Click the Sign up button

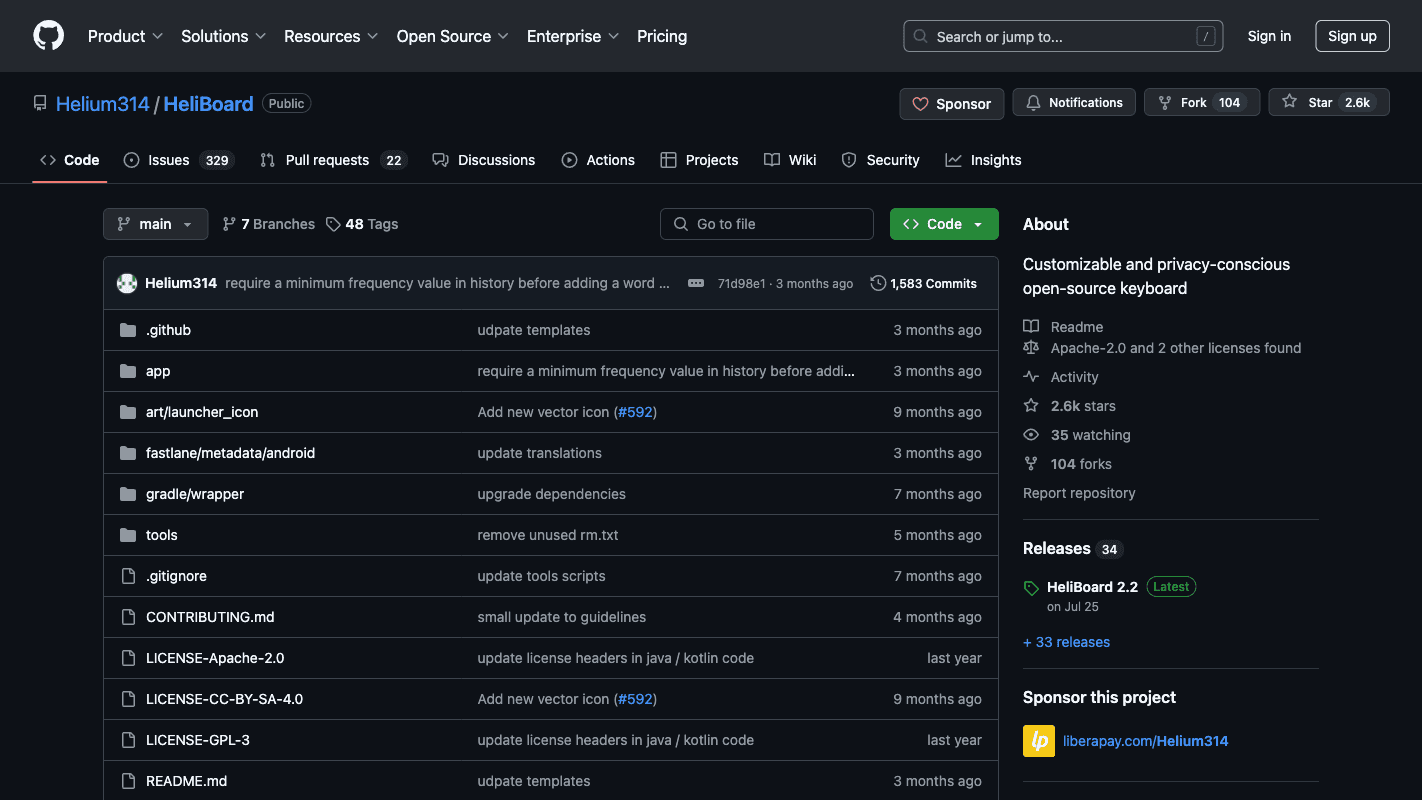1352,36
